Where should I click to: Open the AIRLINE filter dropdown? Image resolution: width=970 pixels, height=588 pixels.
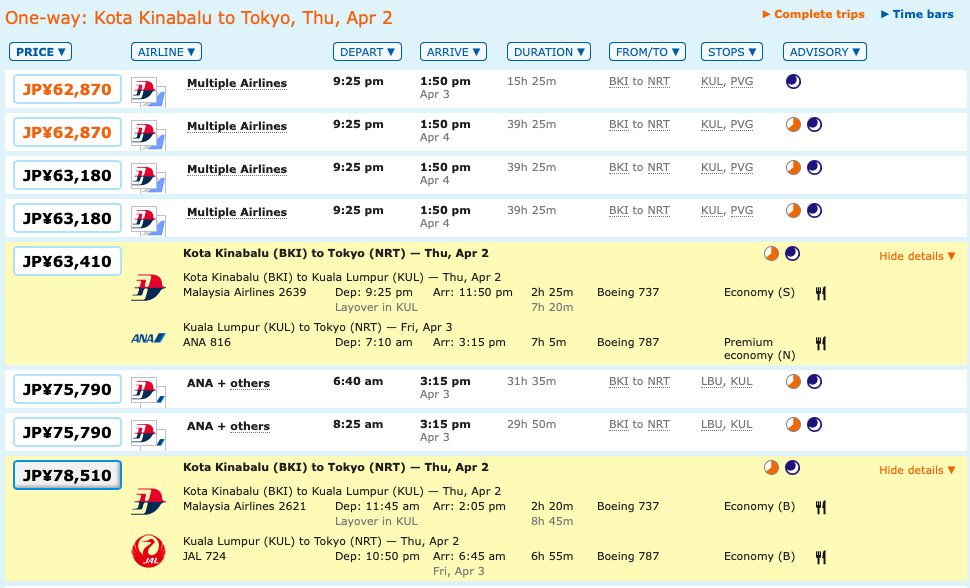tap(166, 52)
